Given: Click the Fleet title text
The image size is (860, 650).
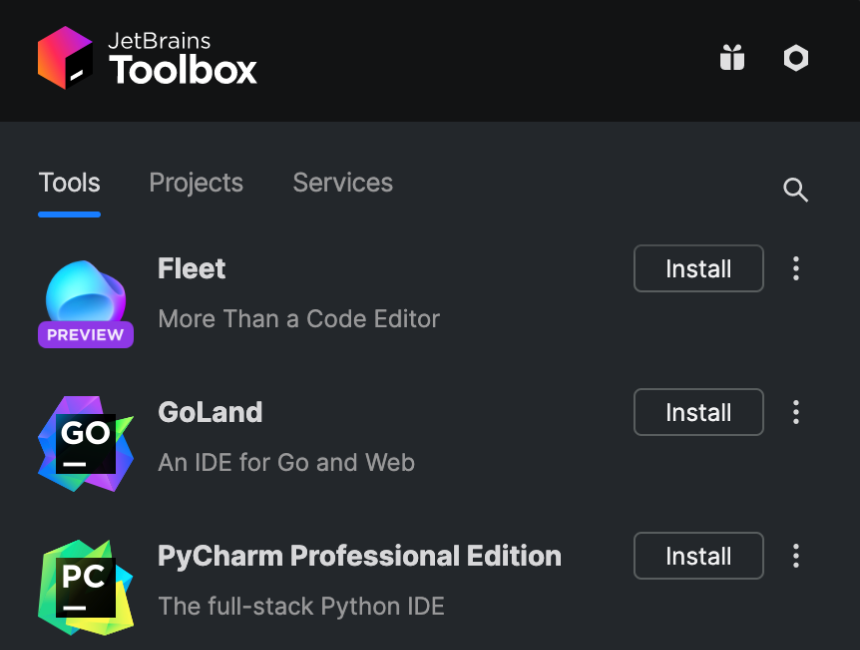Looking at the screenshot, I should tap(191, 268).
